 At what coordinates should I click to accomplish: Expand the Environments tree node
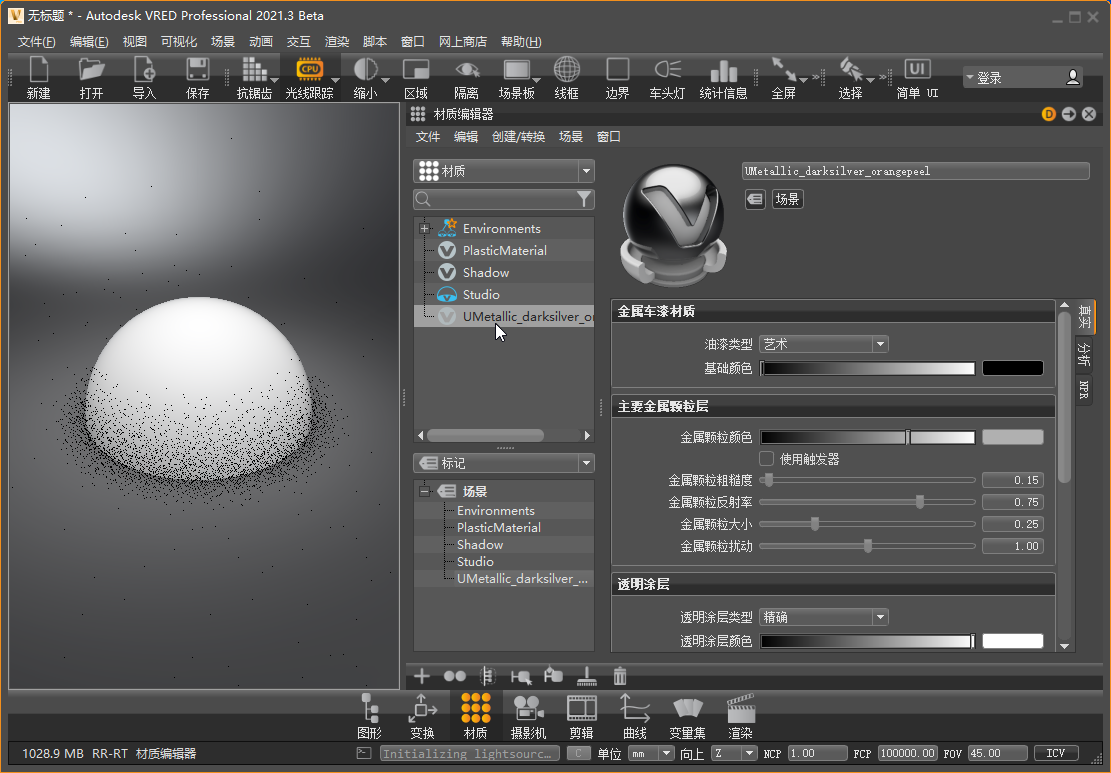[x=424, y=228]
